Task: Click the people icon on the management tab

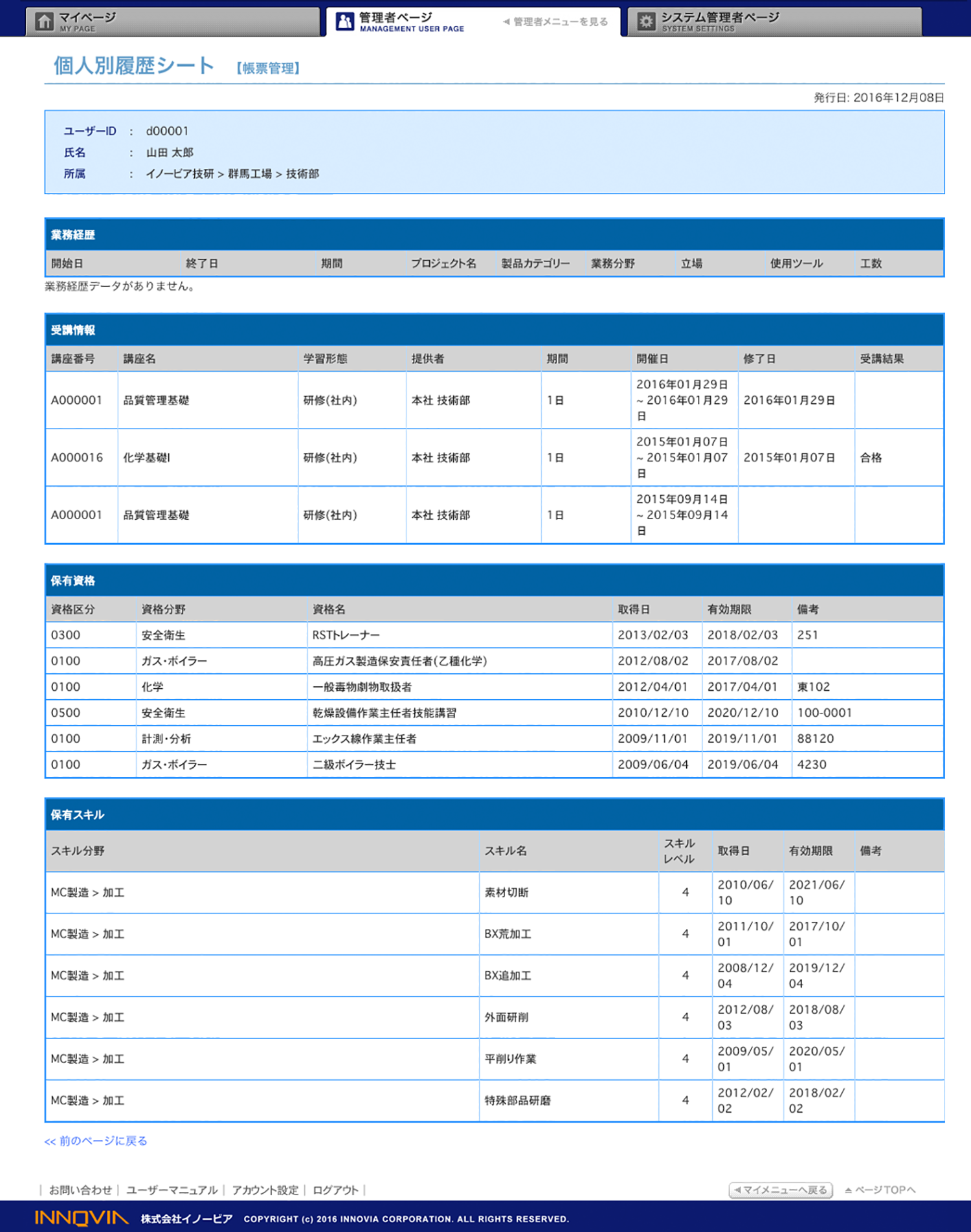Action: coord(344,21)
